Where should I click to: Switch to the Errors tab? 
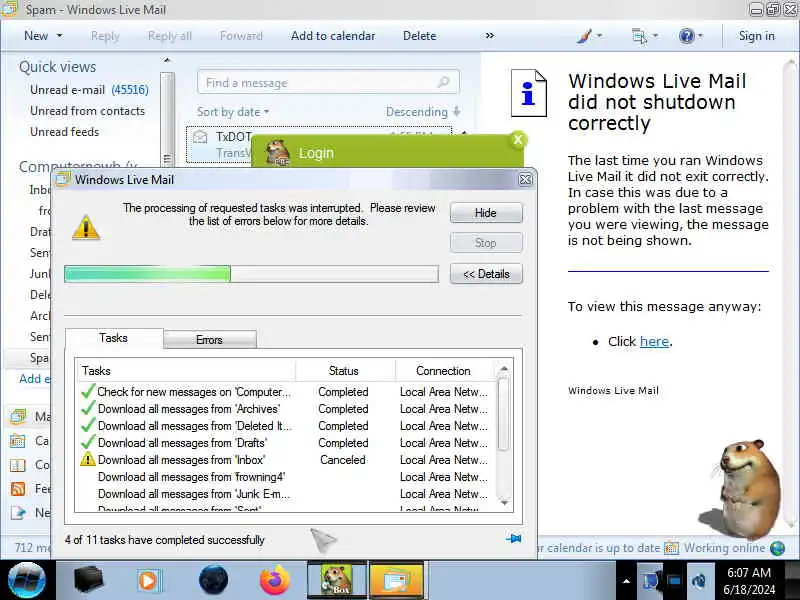pyautogui.click(x=209, y=340)
